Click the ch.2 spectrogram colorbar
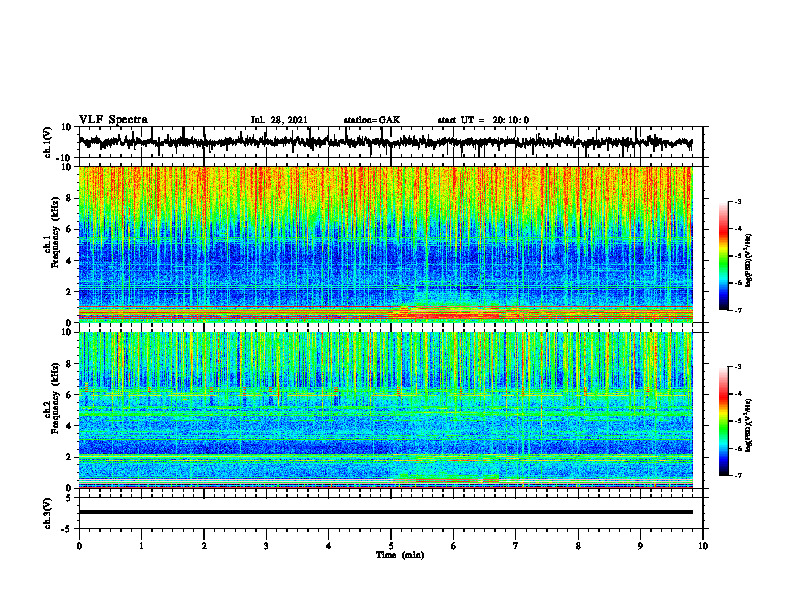 [x=723, y=421]
